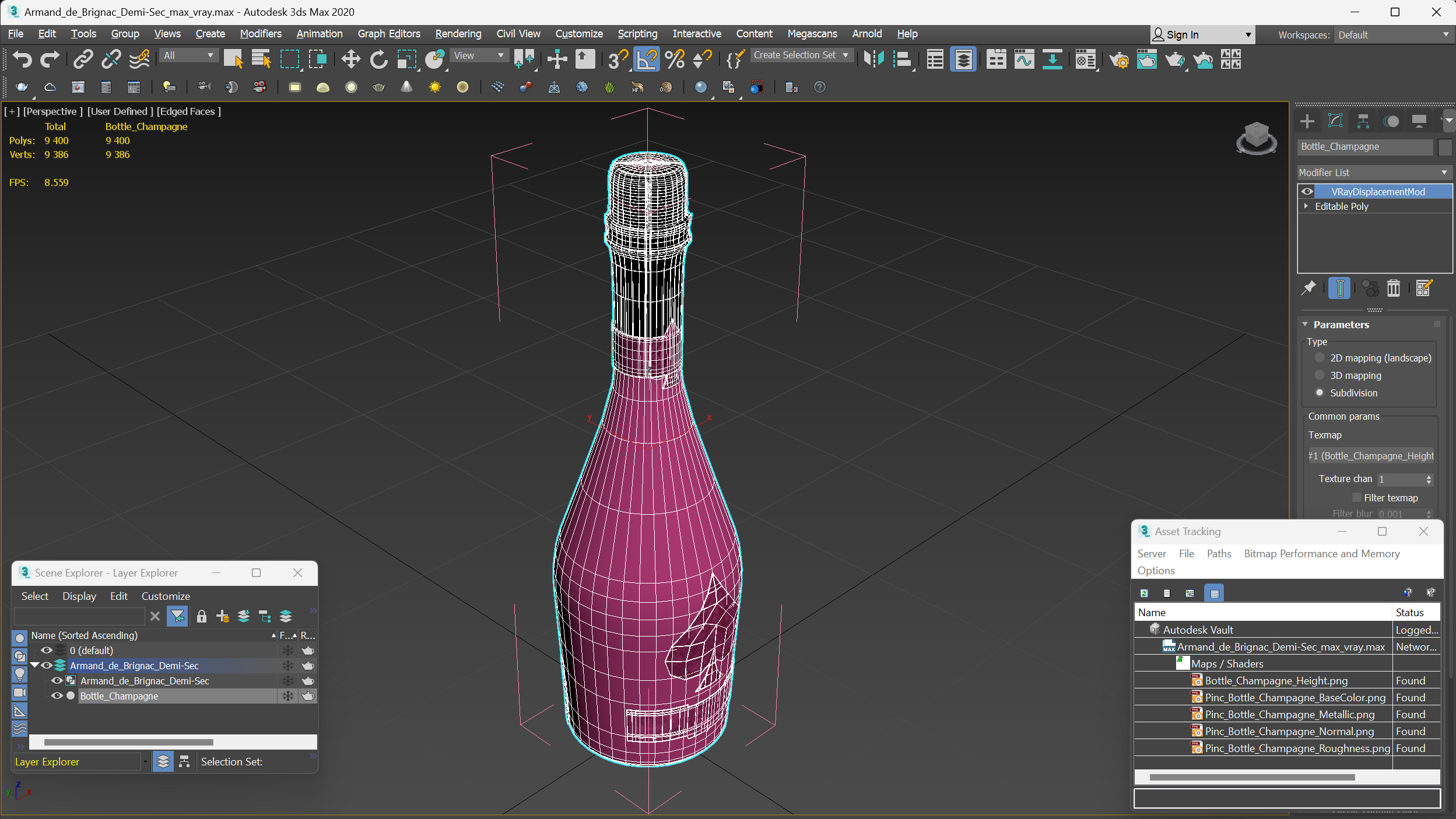Click the Name (Sorted Ascending) column header

[x=153, y=635]
